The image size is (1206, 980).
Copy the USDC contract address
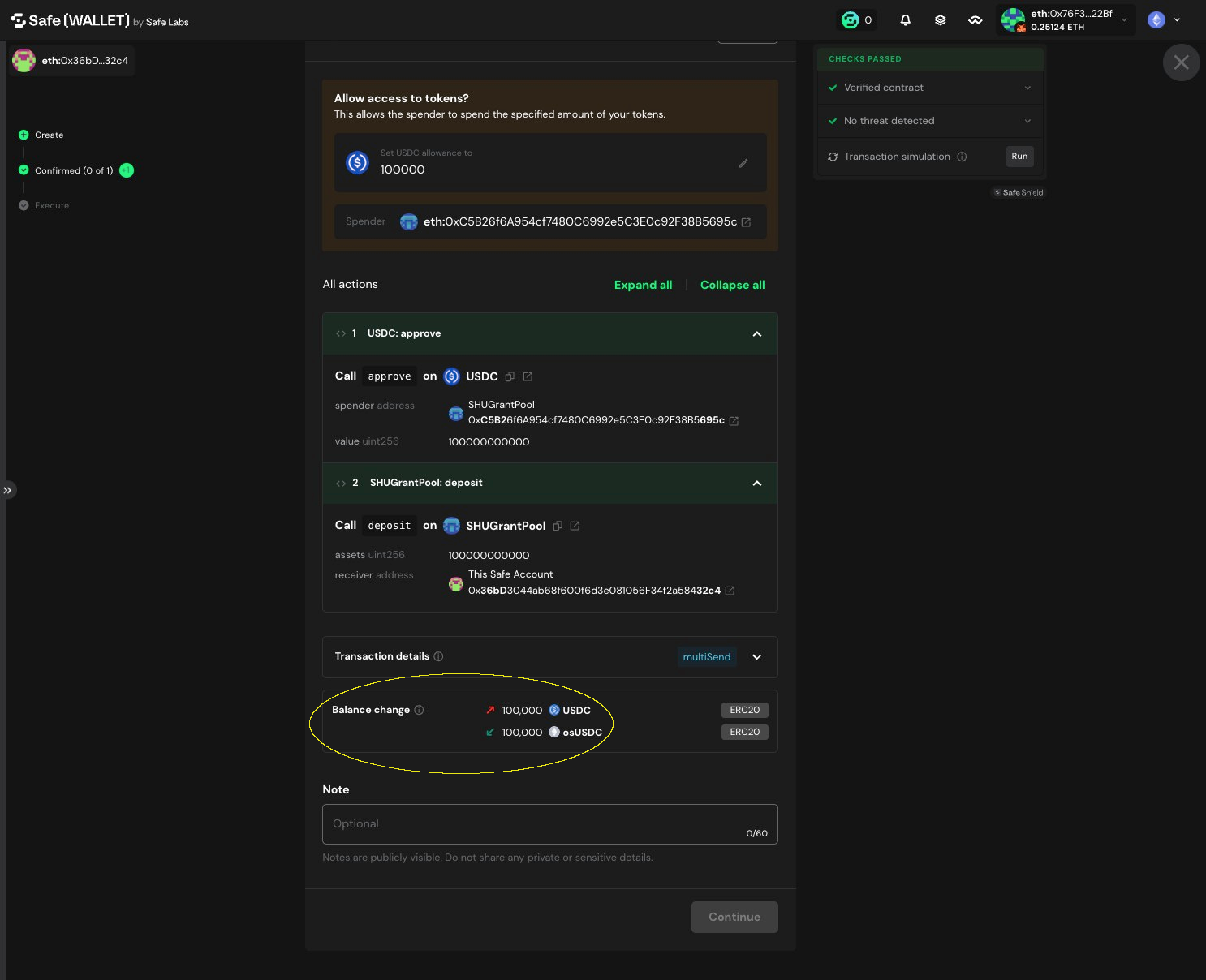coord(510,376)
